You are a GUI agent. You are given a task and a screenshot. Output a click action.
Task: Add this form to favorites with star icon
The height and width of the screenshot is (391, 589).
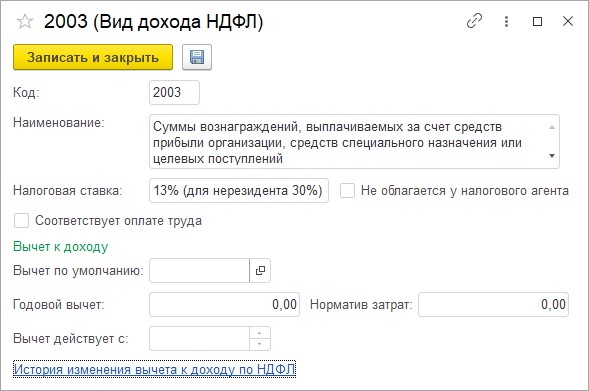click(25, 21)
